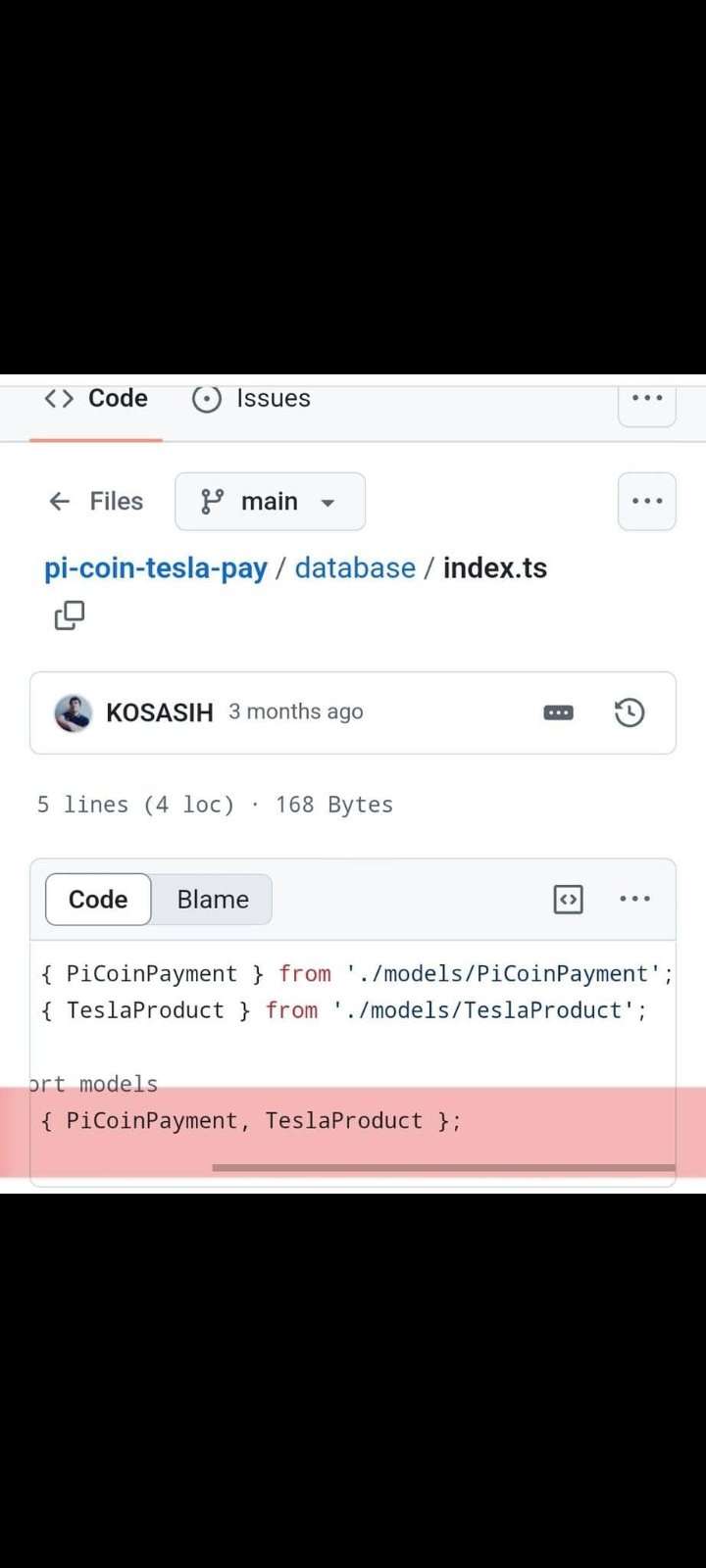
Task: Open the KOSASIH author profile
Action: [159, 713]
